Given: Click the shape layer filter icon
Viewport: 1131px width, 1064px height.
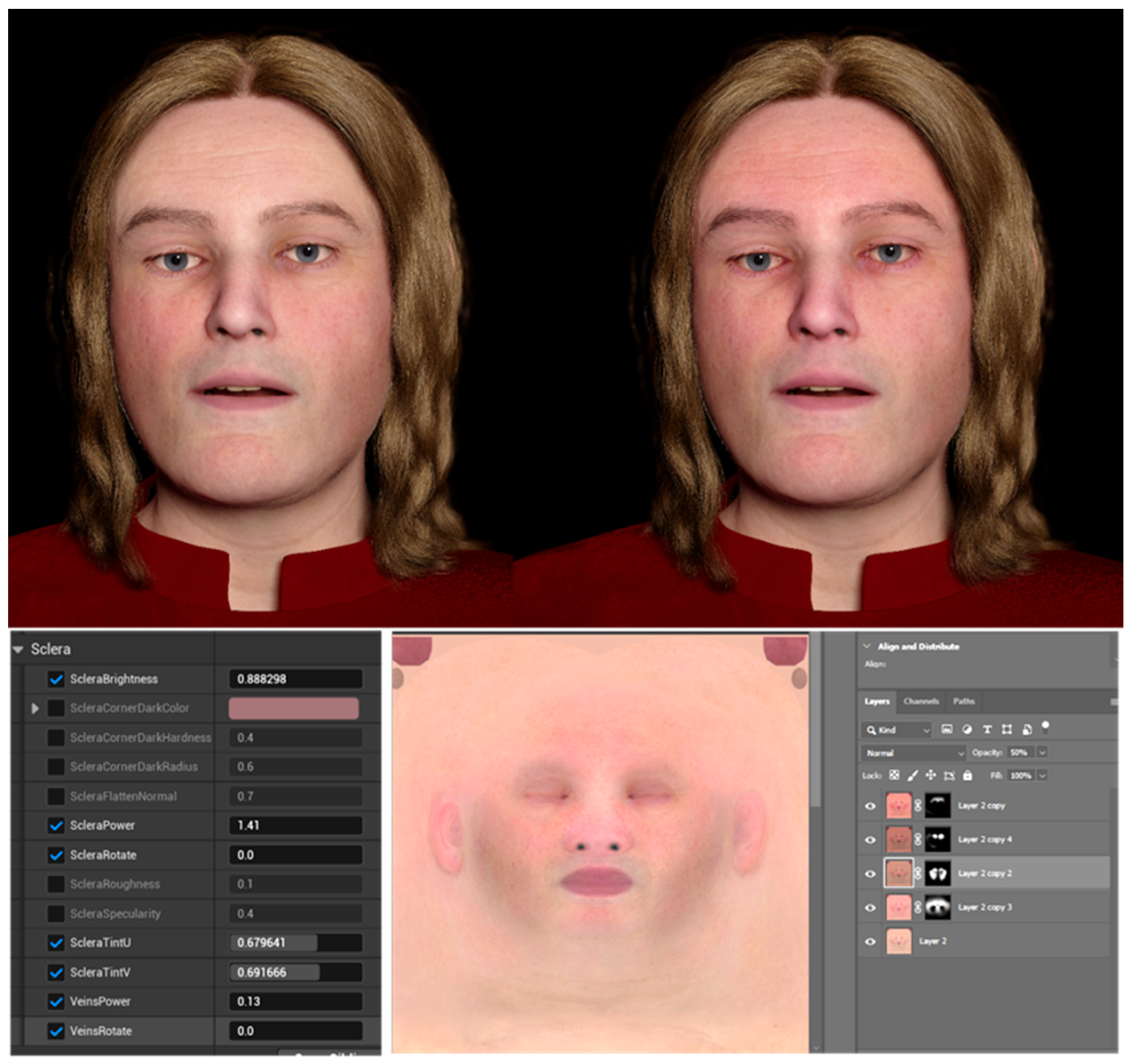Looking at the screenshot, I should tap(1006, 730).
